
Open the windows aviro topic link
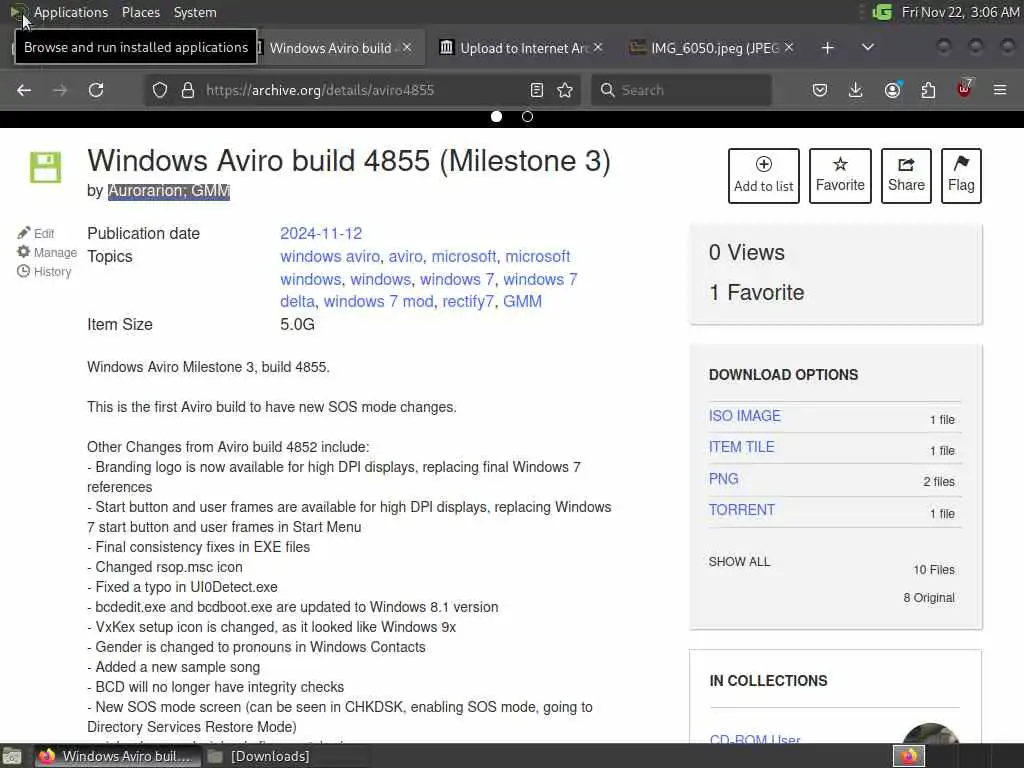(330, 257)
